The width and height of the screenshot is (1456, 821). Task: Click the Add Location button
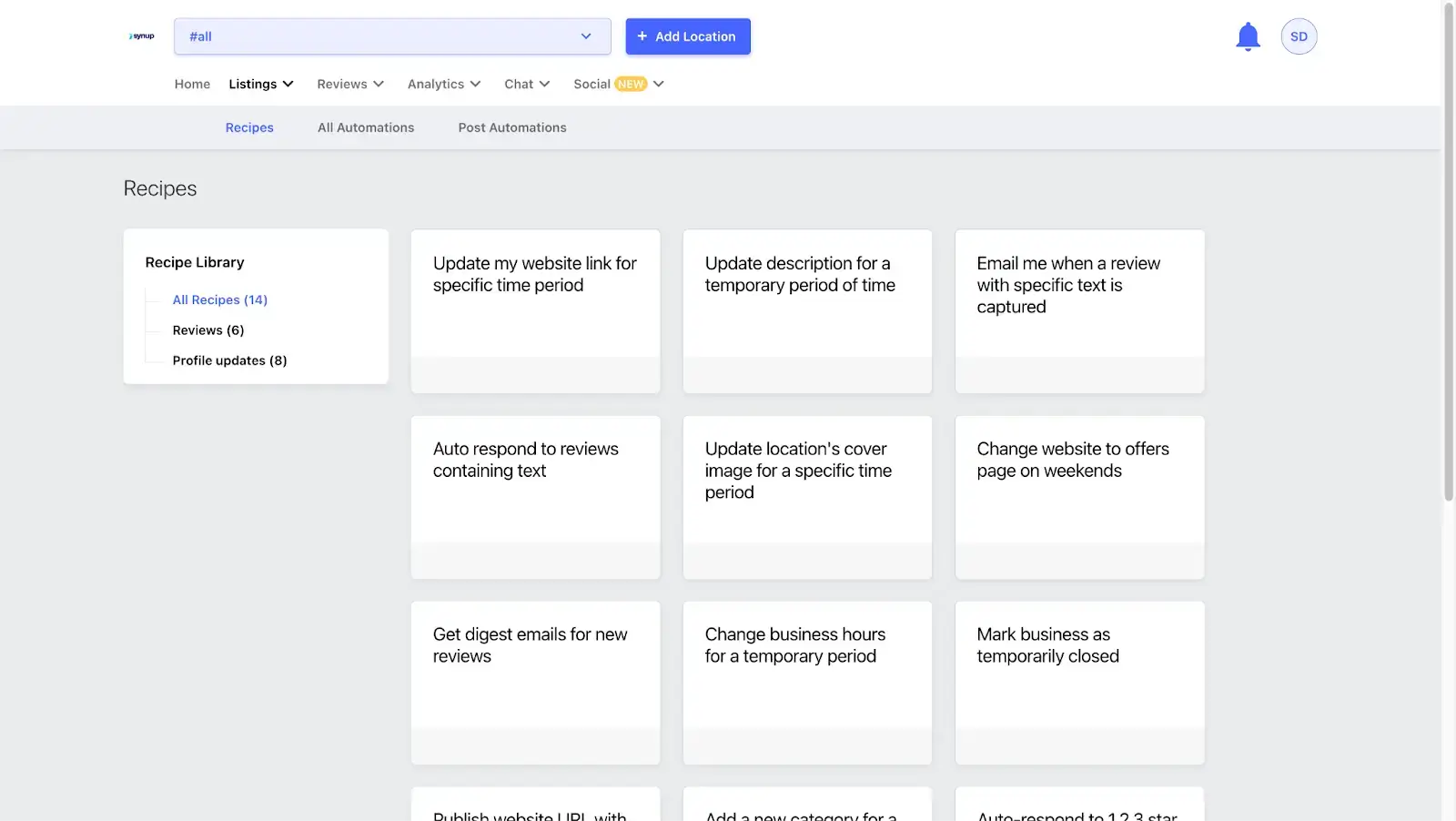688,36
